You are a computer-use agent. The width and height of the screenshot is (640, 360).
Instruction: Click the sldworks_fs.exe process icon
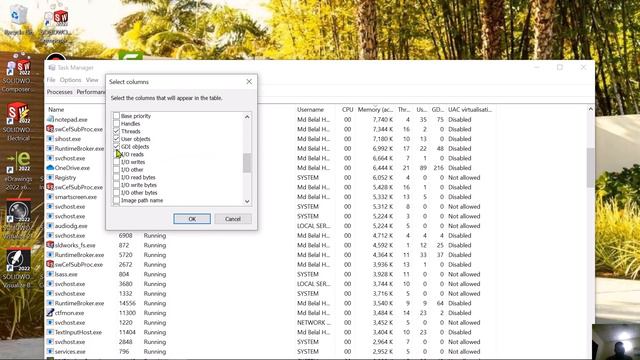(x=50, y=245)
